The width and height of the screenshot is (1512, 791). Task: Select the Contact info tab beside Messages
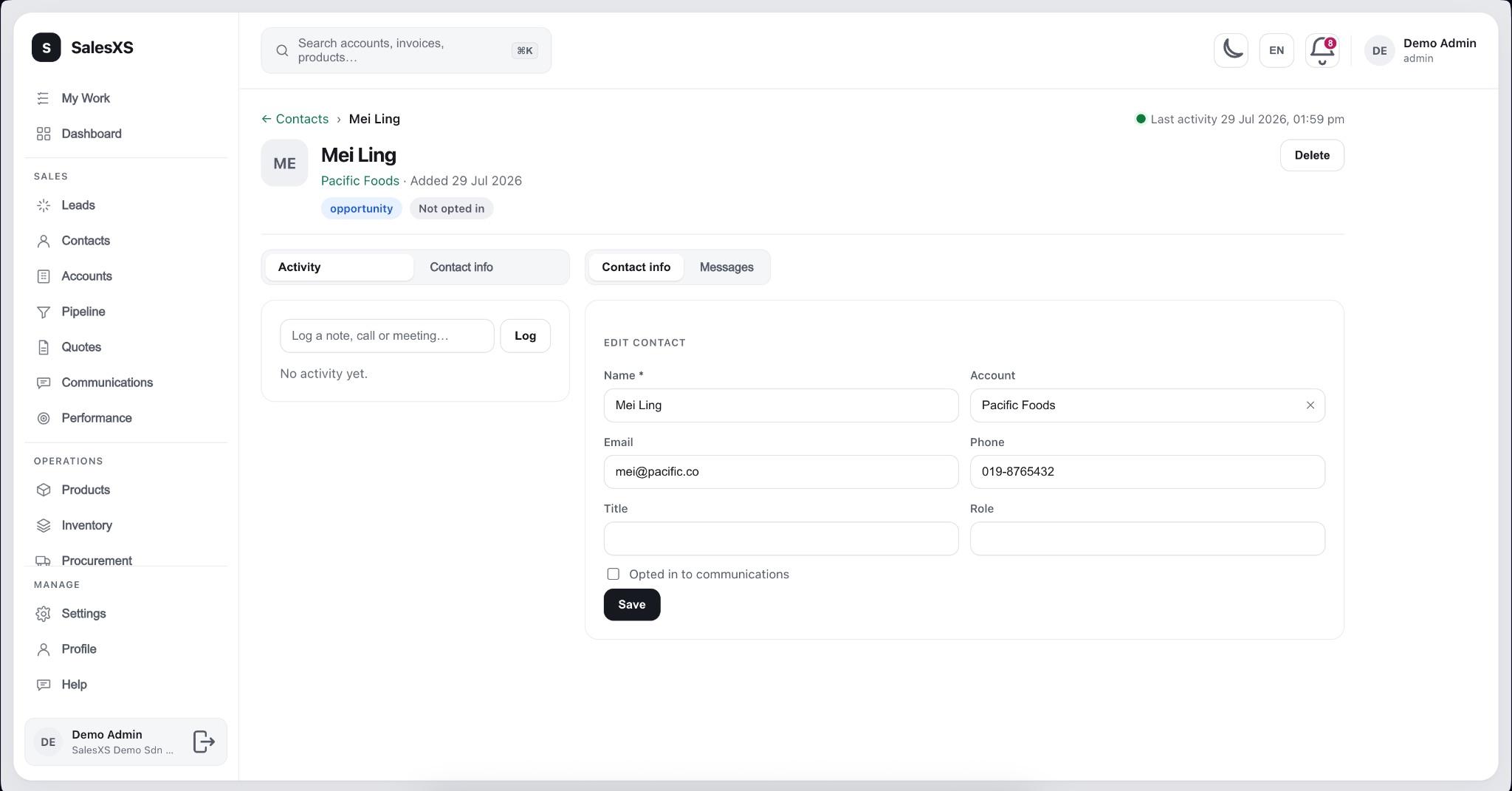click(636, 267)
